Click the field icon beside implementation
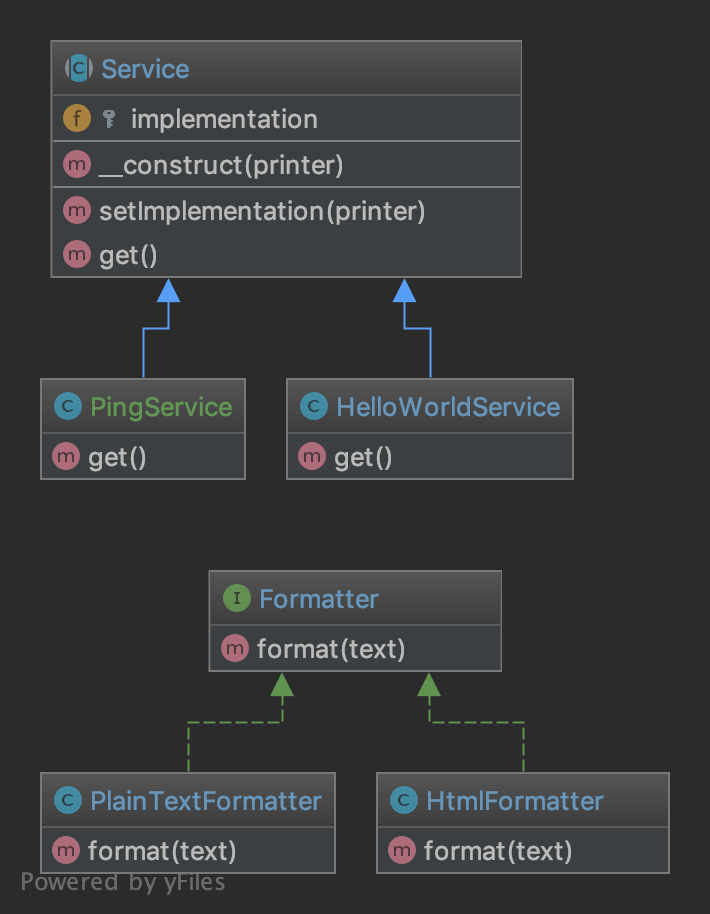The width and height of the screenshot is (710, 914). 77,120
